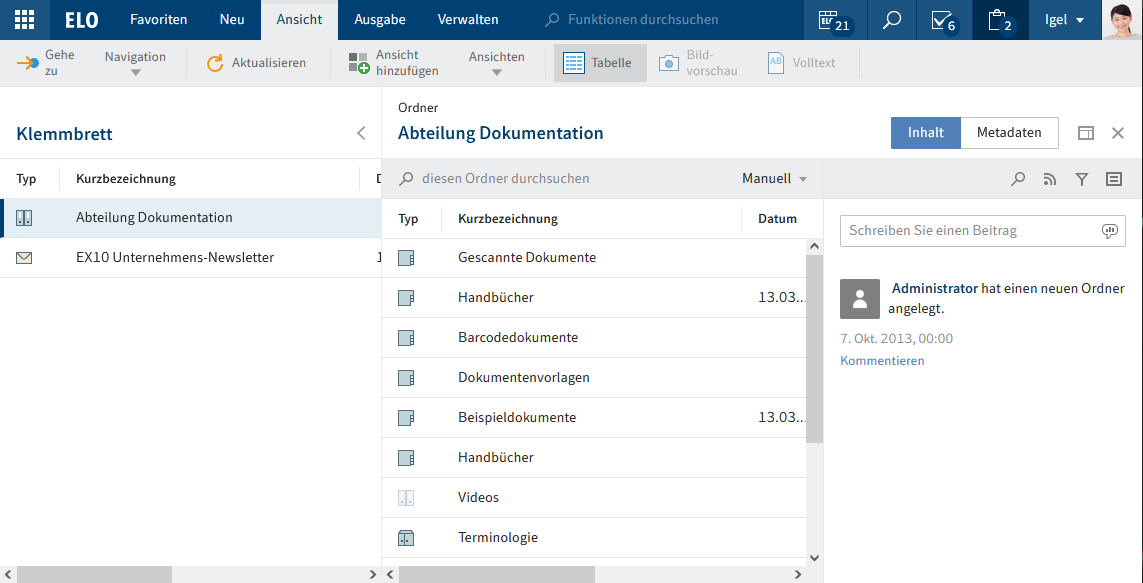Toggle the Tabelle view mode
The height and width of the screenshot is (583, 1143).
pos(600,63)
